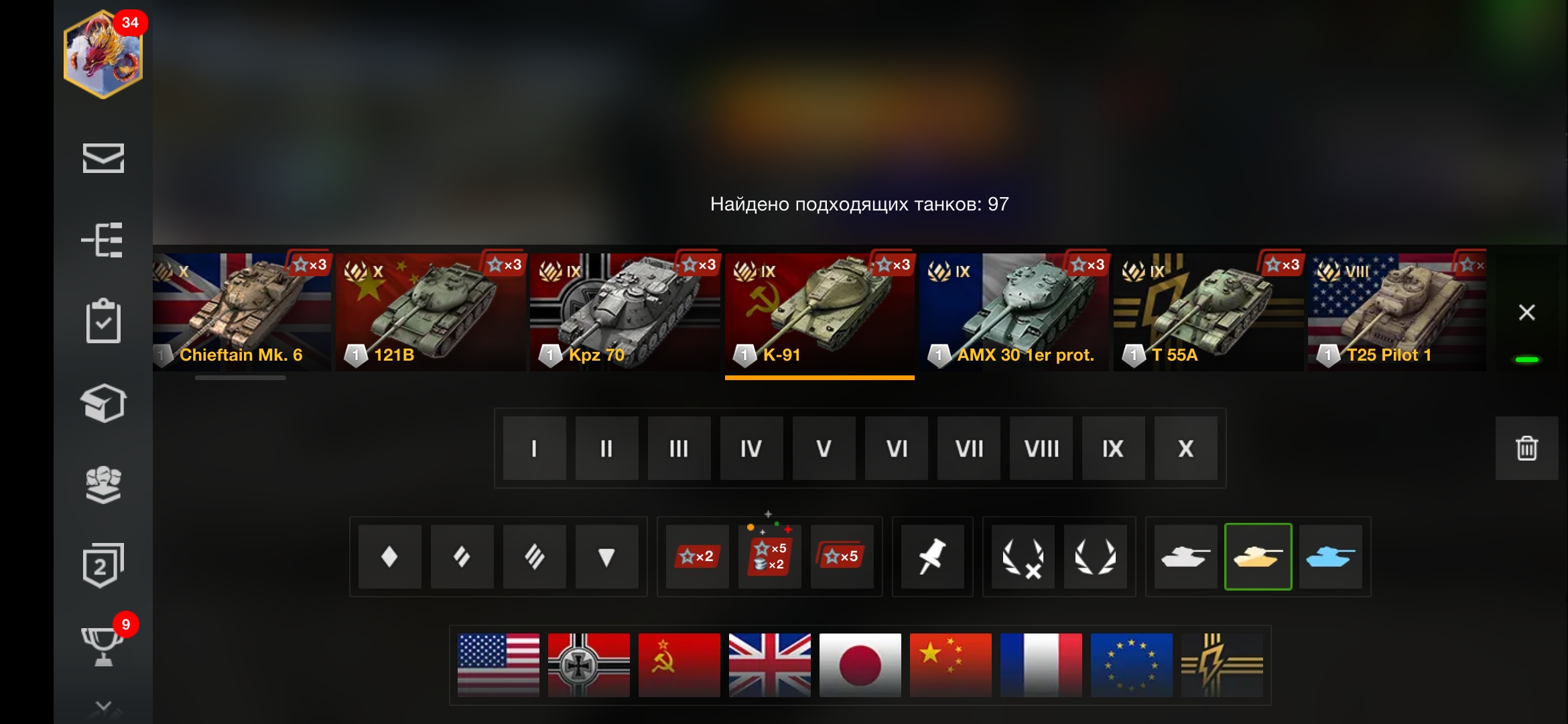Screen dimensions: 1568x724
Task: Toggle the single diamond light tank filter
Action: pos(389,556)
